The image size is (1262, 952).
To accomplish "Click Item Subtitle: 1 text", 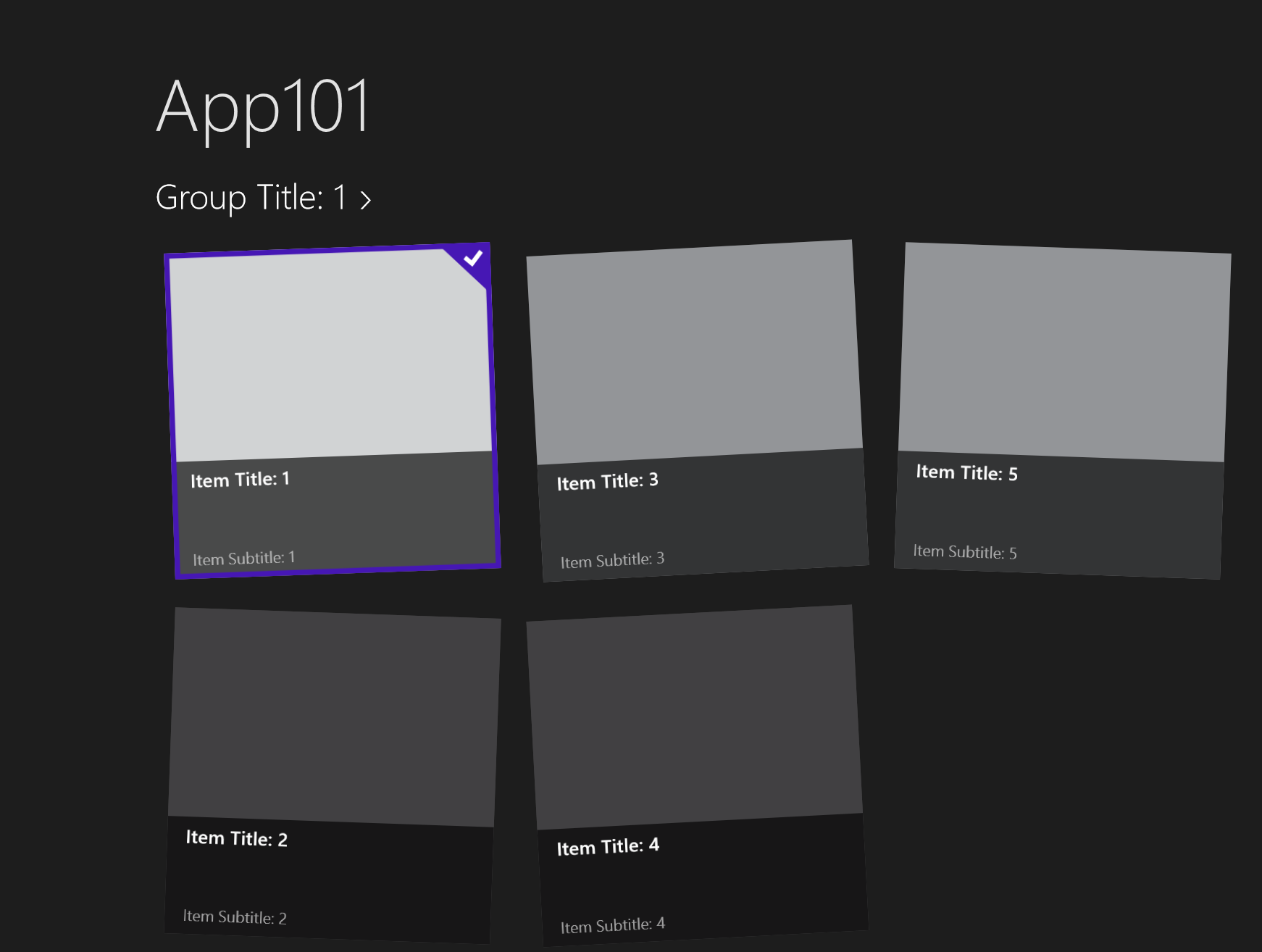I will tap(243, 559).
